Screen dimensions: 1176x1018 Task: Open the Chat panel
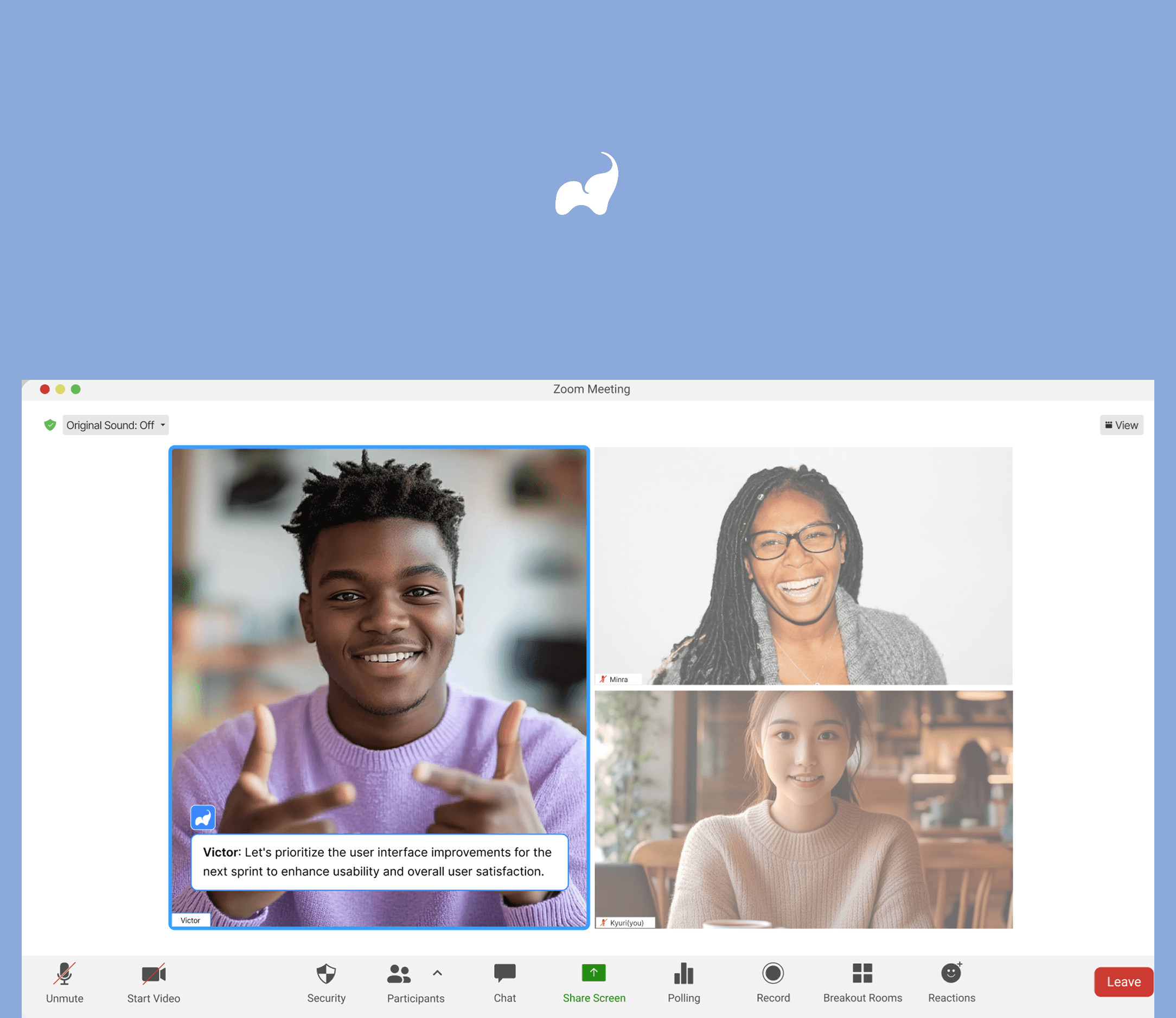(504, 981)
